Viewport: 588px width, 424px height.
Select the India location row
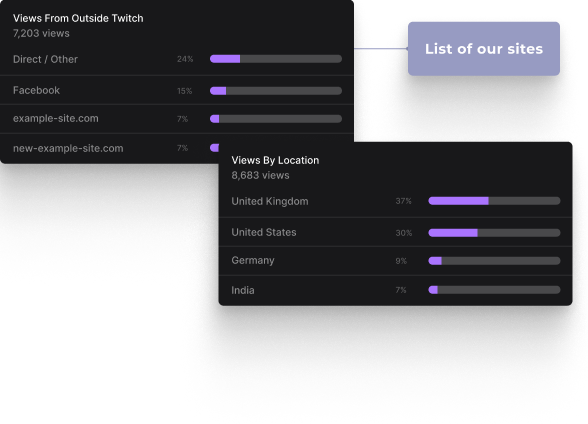[396, 290]
